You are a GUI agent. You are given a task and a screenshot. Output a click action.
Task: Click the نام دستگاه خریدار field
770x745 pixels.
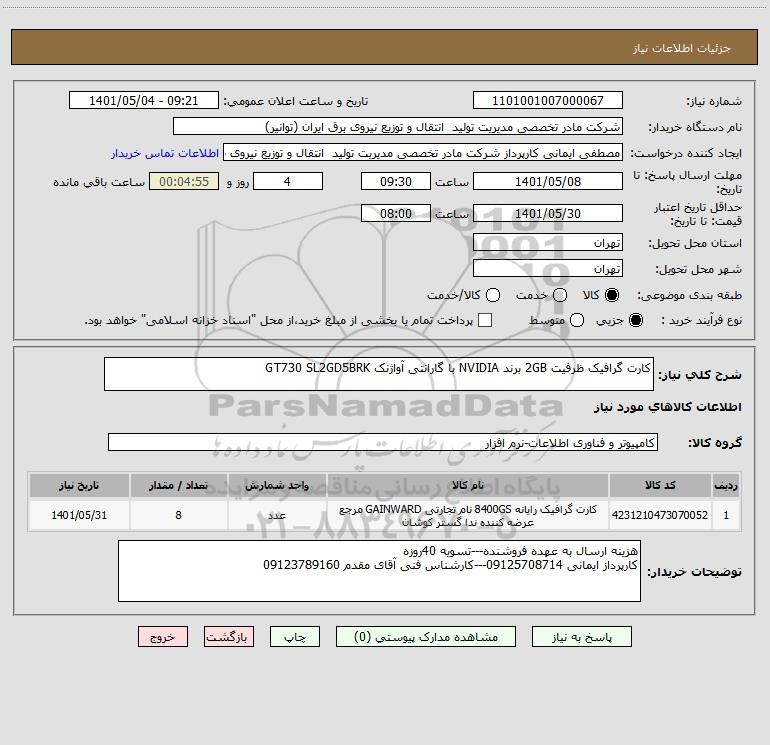[398, 127]
